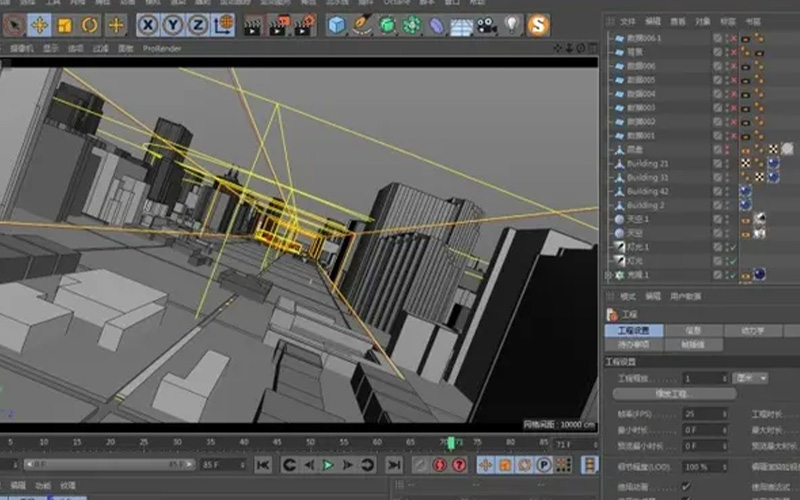Screen dimensions: 800x500
Task: Click red X enable toggle on 背景 row
Action: pyautogui.click(x=734, y=52)
